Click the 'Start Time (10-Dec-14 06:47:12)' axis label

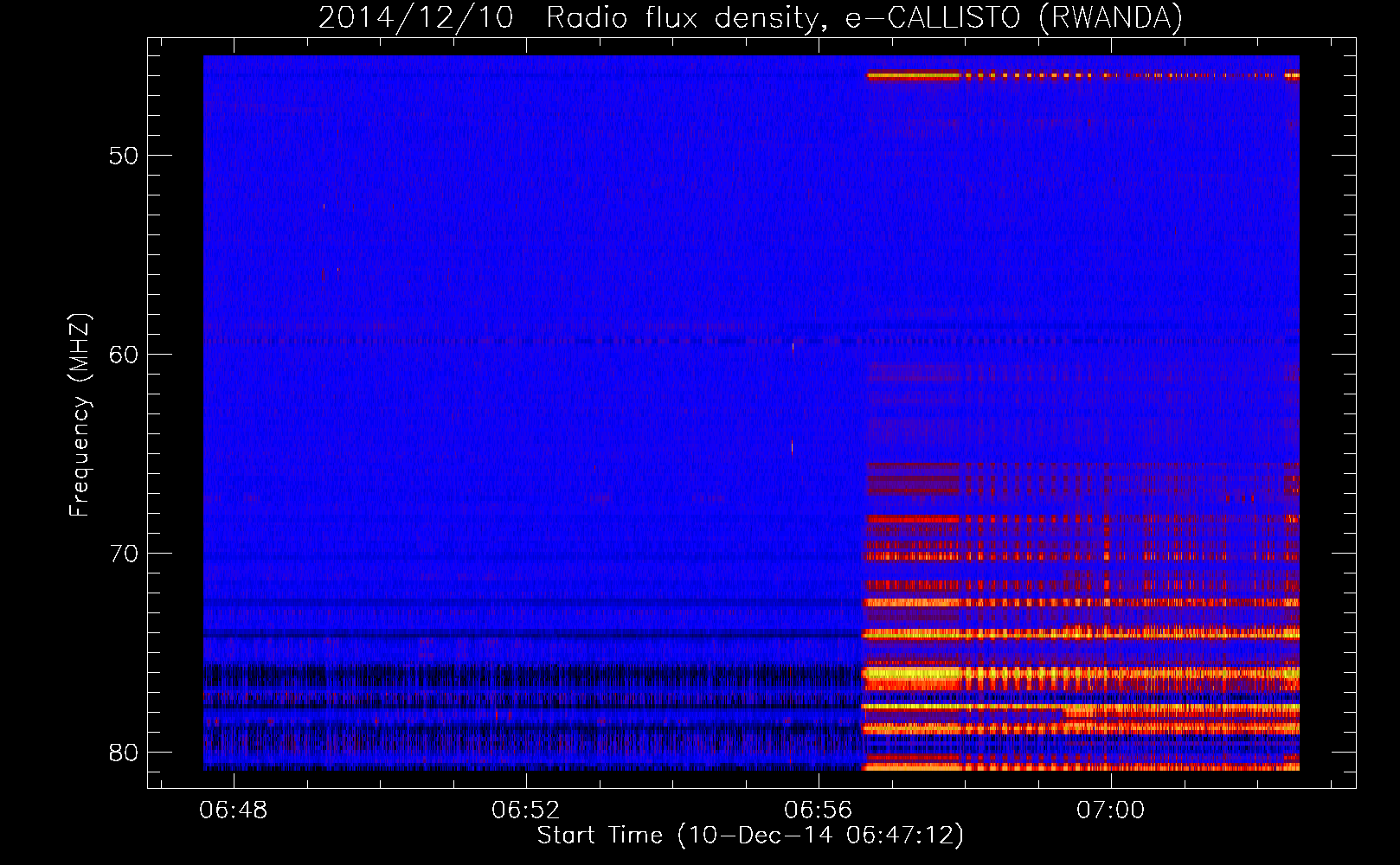click(x=750, y=836)
